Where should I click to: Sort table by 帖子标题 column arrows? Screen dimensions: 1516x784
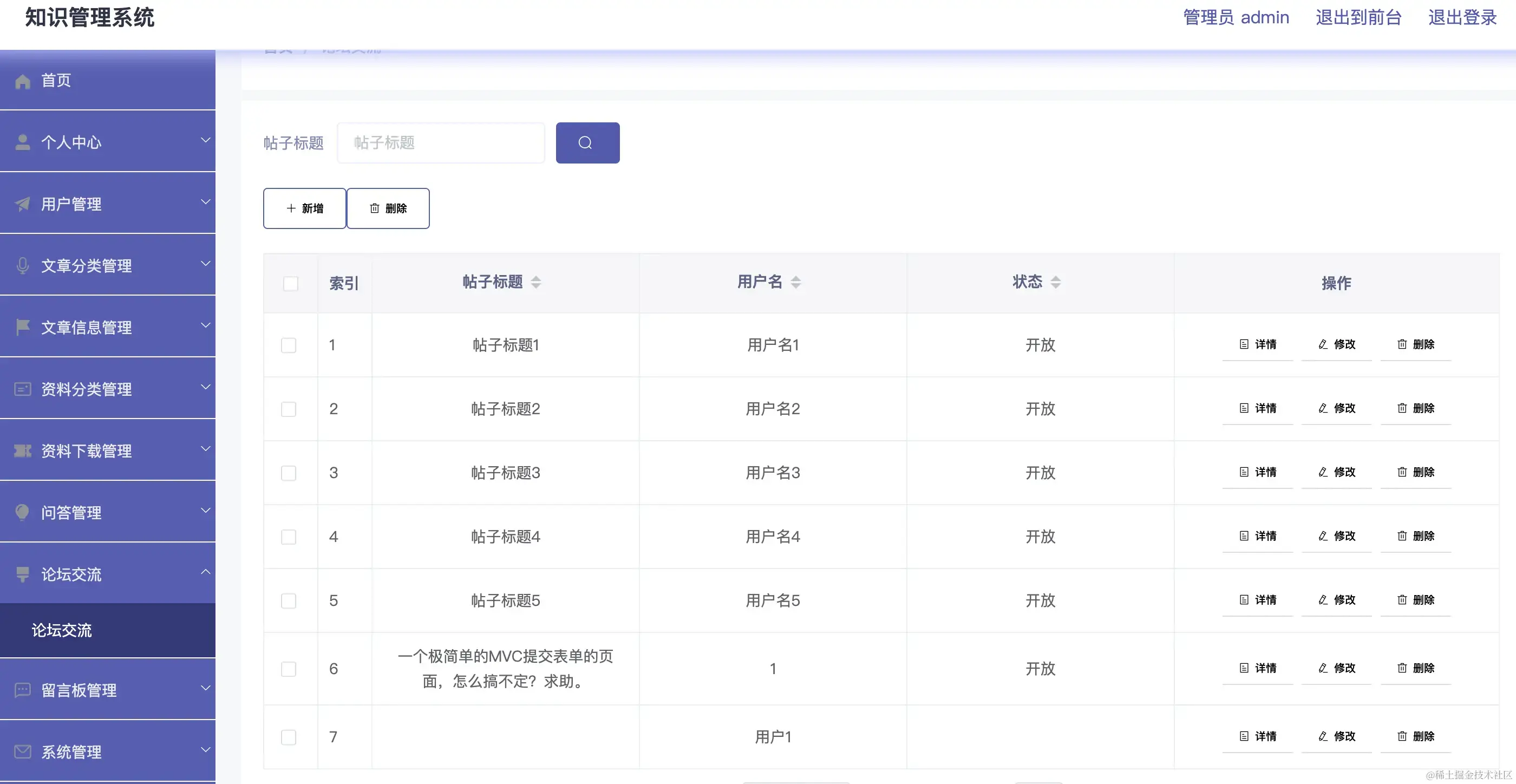(535, 283)
